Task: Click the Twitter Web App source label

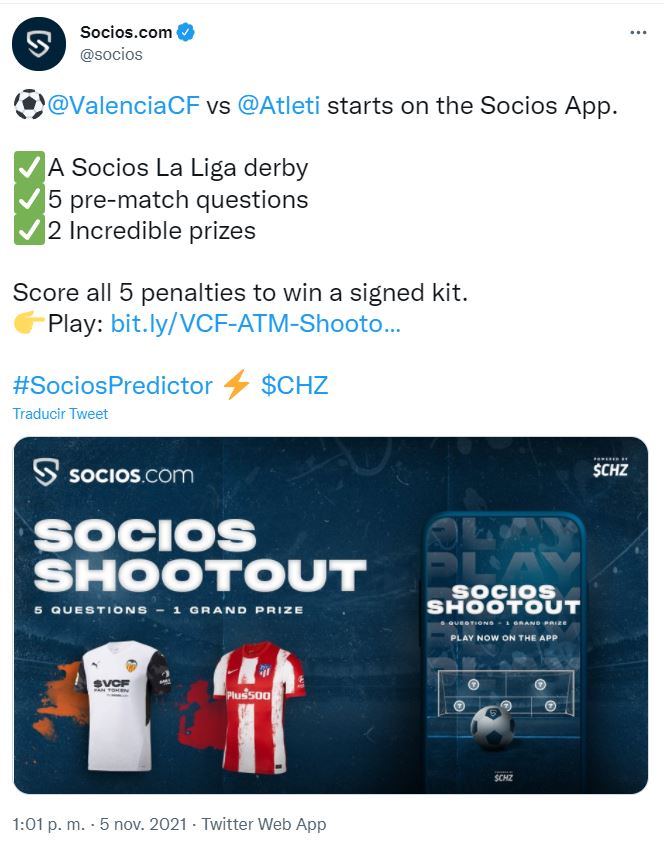Action: tap(264, 824)
